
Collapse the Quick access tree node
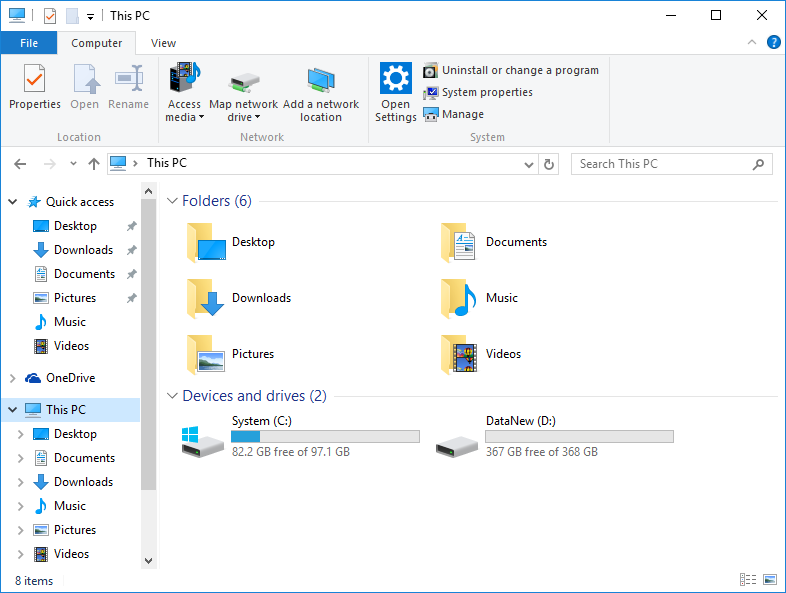pos(13,202)
